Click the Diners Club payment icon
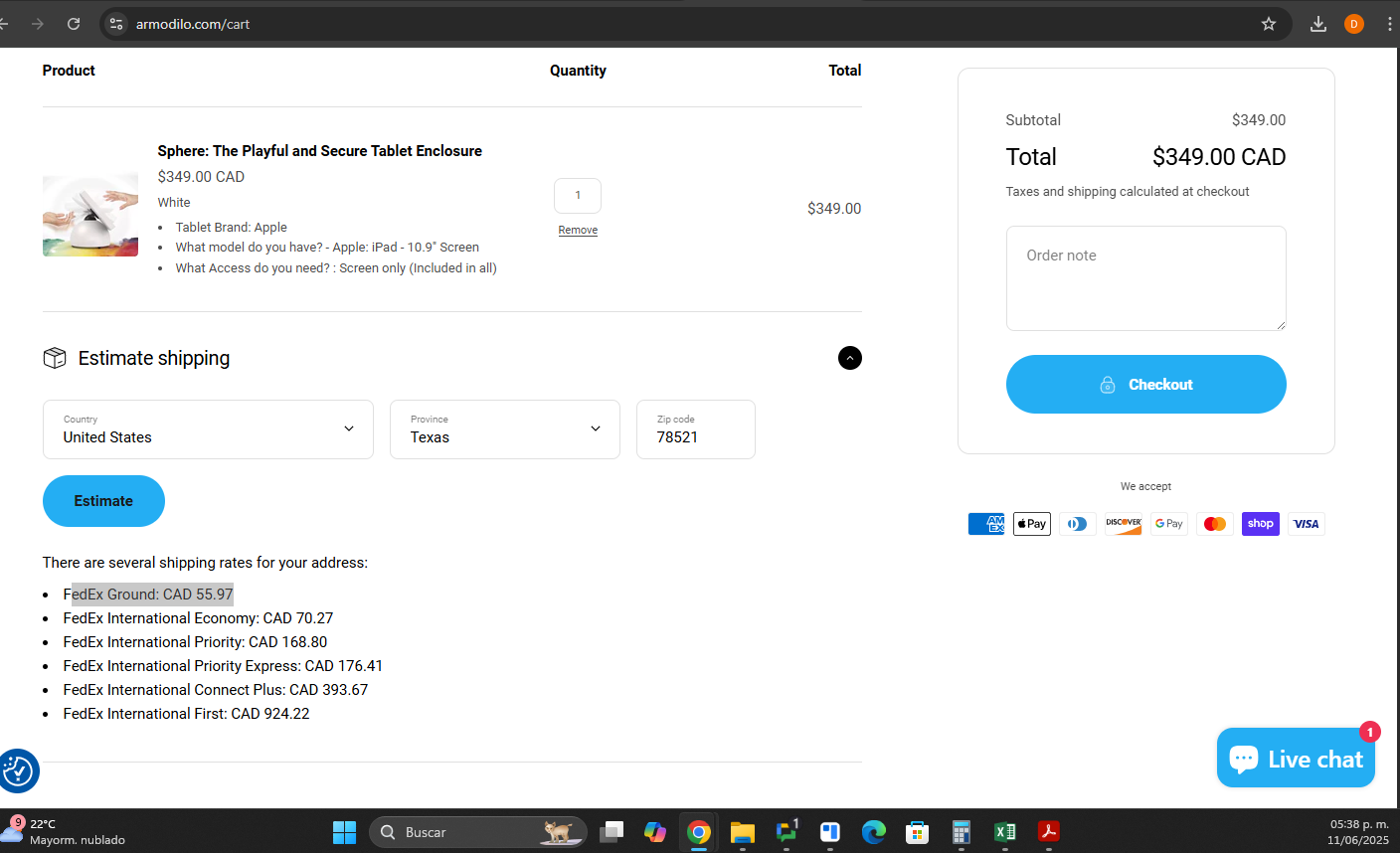 (x=1078, y=524)
